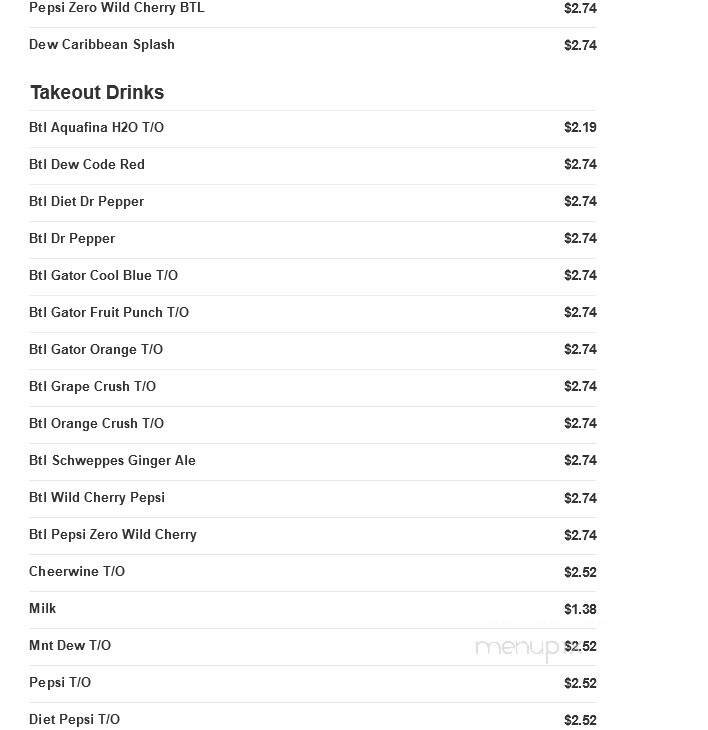
Task: Click Btl Schweppes Ginger Ale
Action: point(112,461)
